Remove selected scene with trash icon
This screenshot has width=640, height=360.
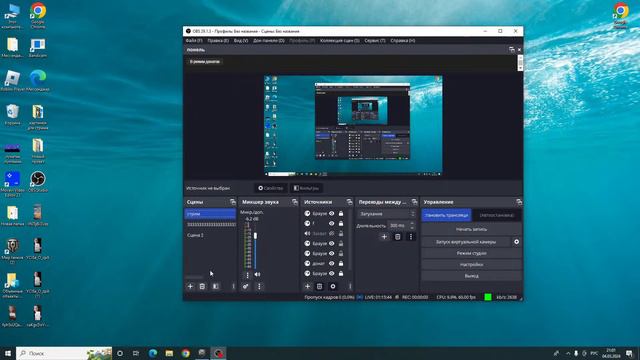(202, 287)
